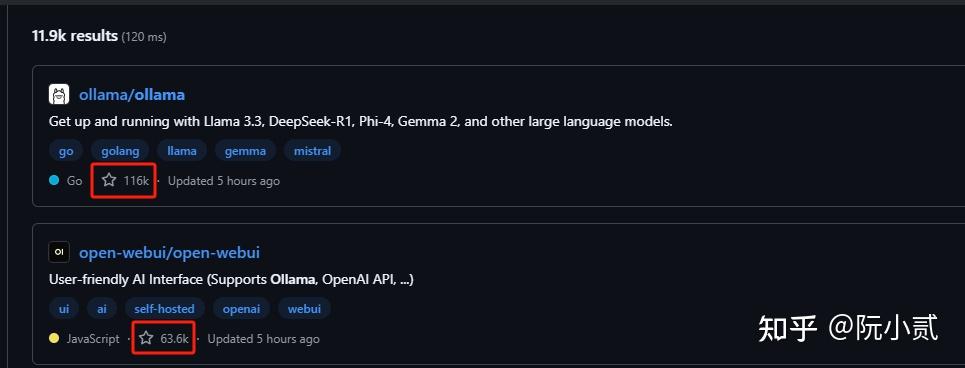Viewport: 965px width, 368px height.
Task: Click the ollama llama avatar icon
Action: point(59,95)
